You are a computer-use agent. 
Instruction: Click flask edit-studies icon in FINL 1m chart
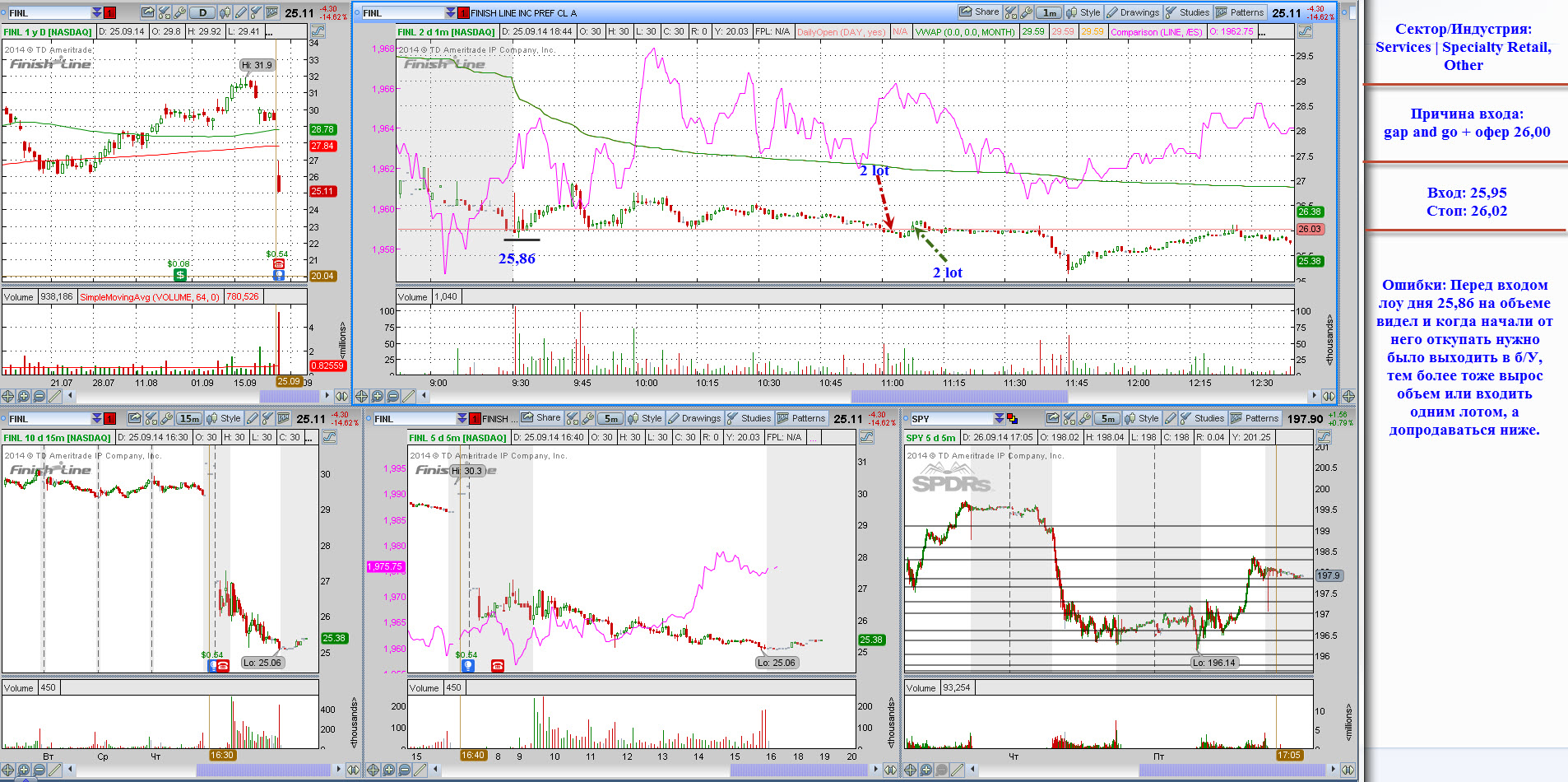(1011, 12)
